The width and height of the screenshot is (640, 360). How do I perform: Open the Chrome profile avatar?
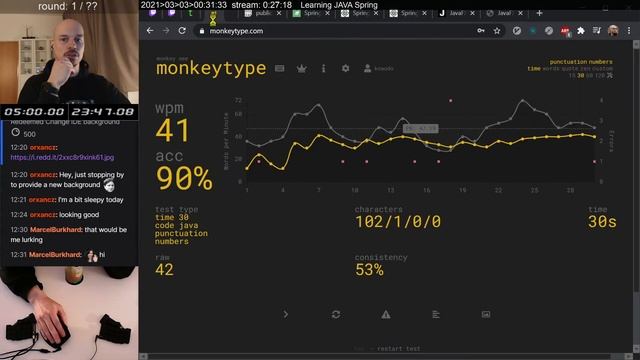click(x=613, y=31)
